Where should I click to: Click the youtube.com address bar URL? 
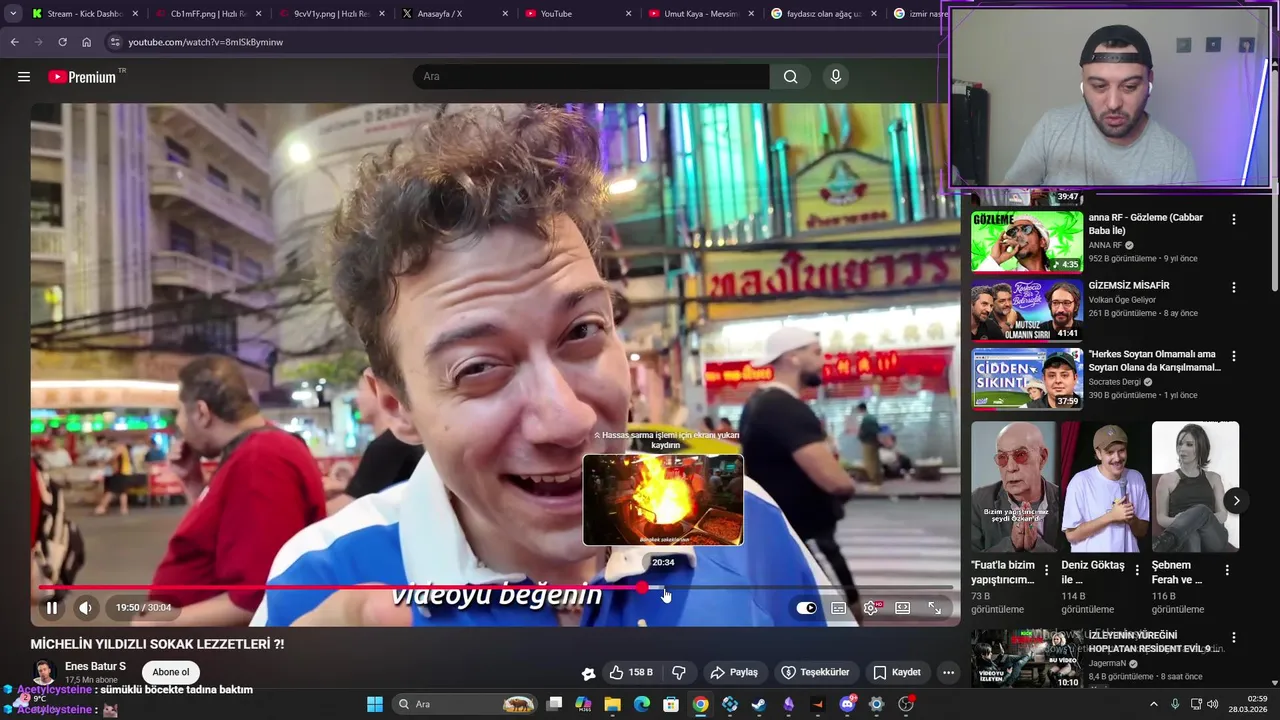pos(205,42)
